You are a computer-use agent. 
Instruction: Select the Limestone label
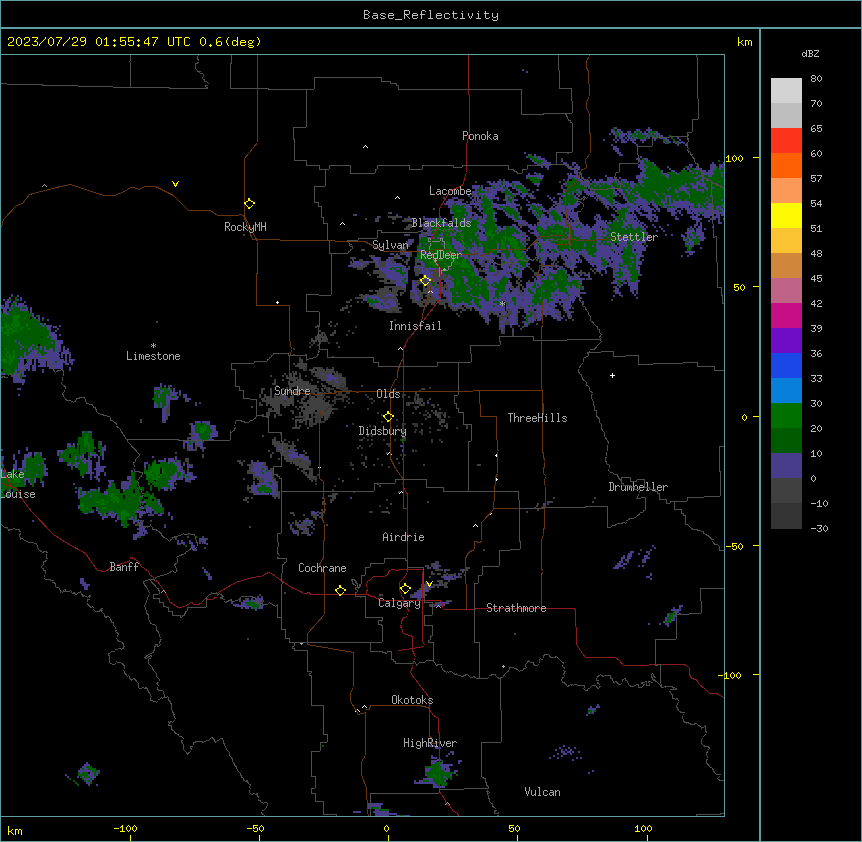[153, 356]
